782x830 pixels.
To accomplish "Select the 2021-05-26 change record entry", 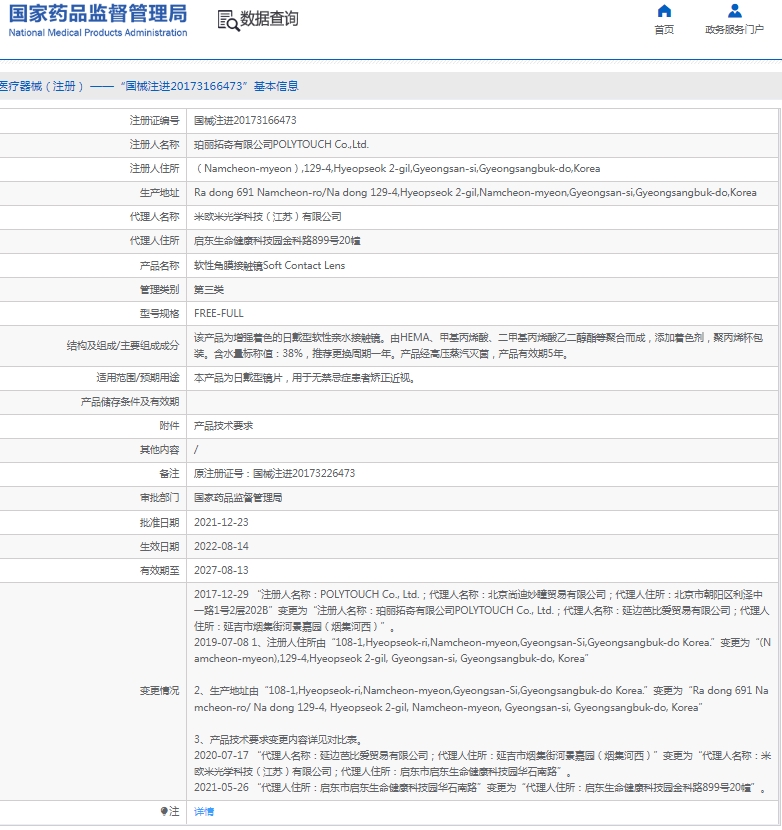I will (x=481, y=788).
